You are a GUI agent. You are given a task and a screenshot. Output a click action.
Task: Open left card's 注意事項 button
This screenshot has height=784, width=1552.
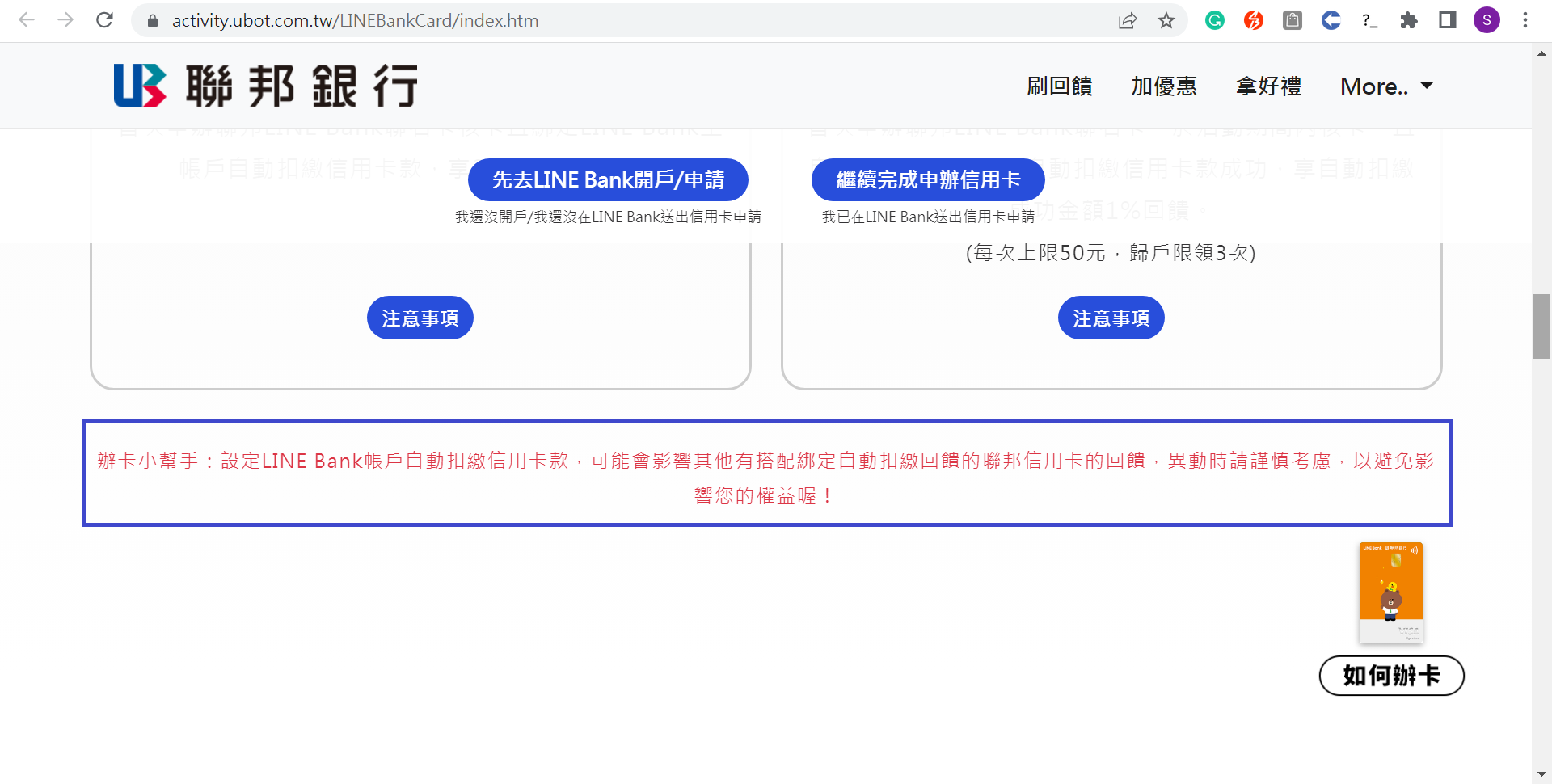pos(420,318)
